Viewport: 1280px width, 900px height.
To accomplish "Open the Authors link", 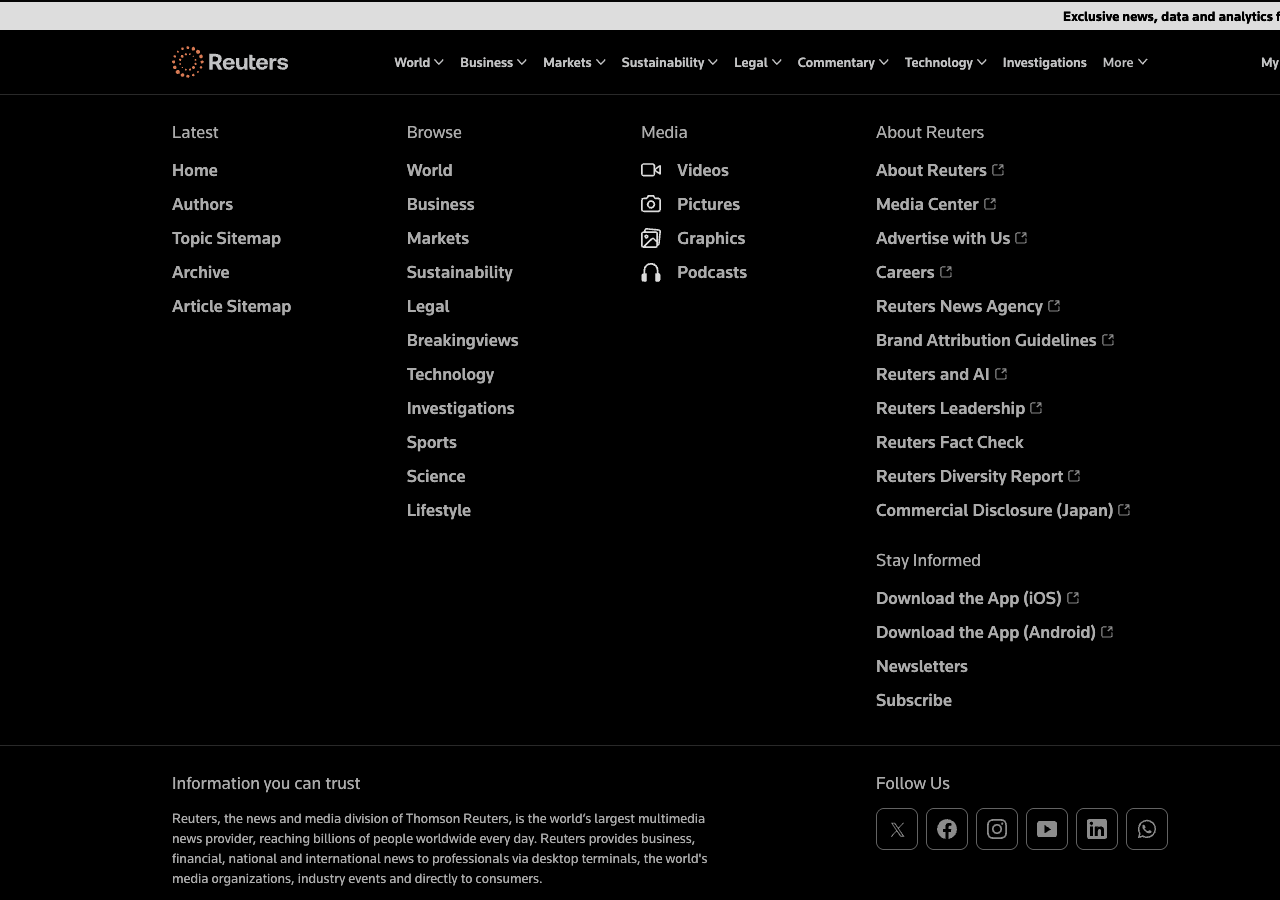I will (x=202, y=204).
